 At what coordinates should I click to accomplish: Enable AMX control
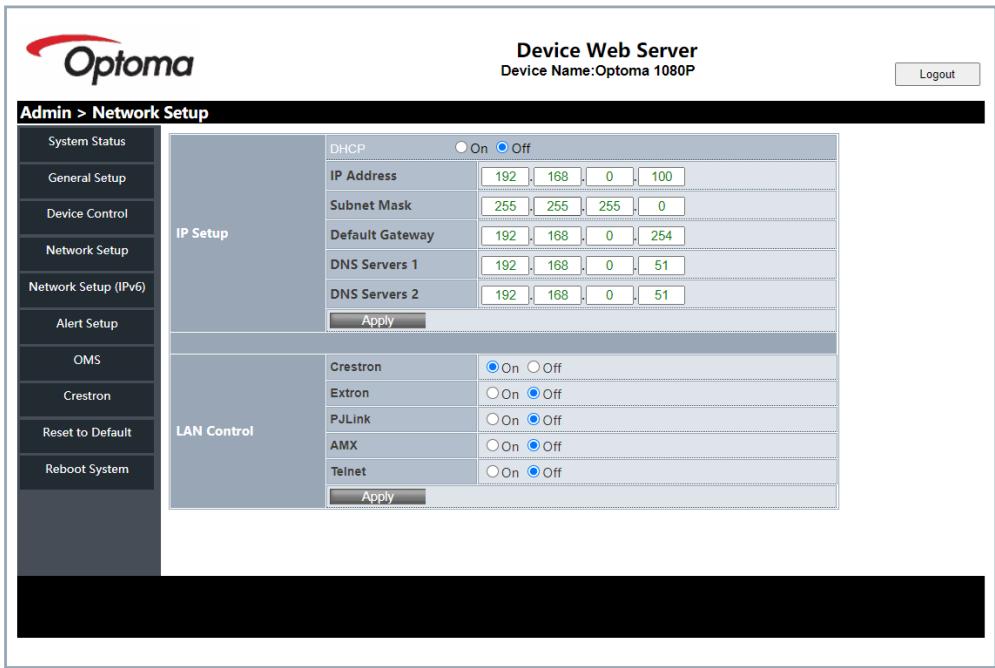492,445
